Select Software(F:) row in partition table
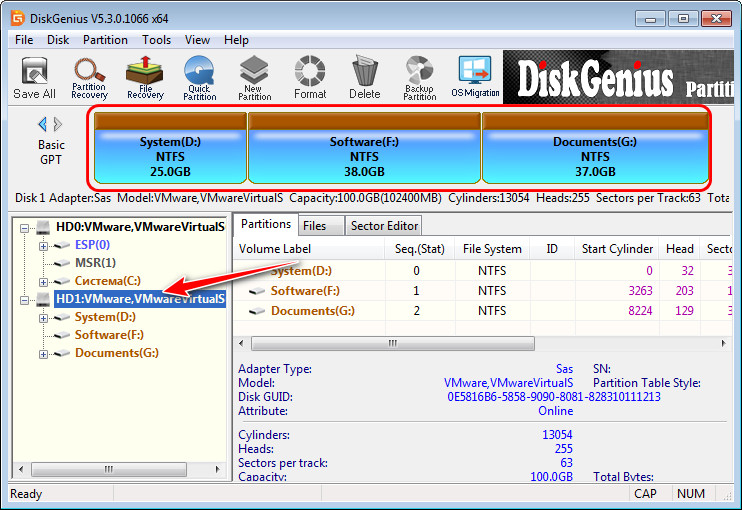The height and width of the screenshot is (510, 742). (x=483, y=291)
